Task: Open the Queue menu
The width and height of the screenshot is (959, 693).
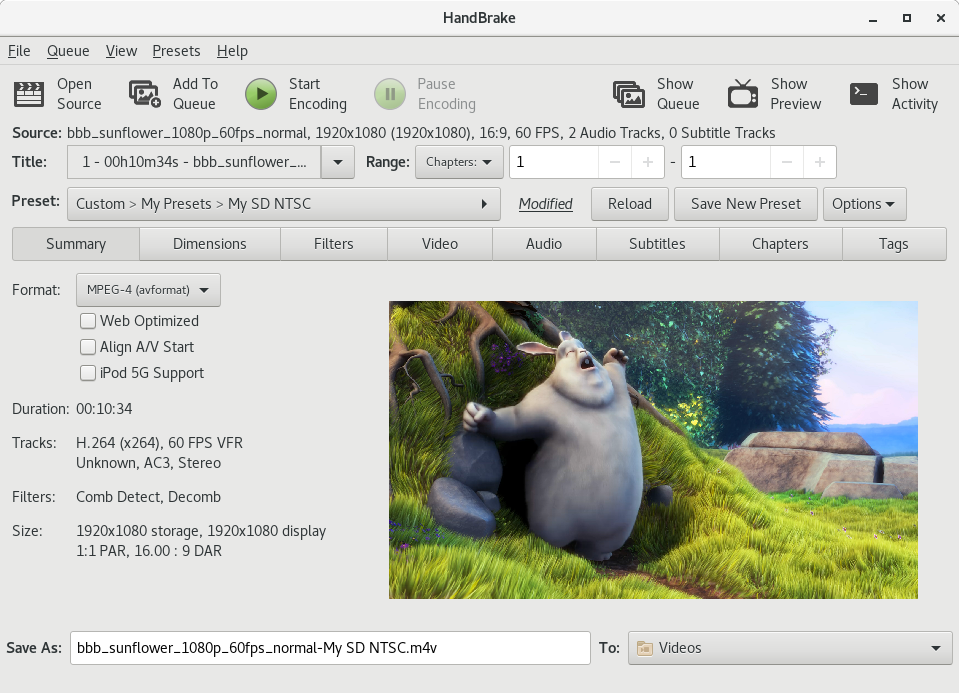Action: 68,51
